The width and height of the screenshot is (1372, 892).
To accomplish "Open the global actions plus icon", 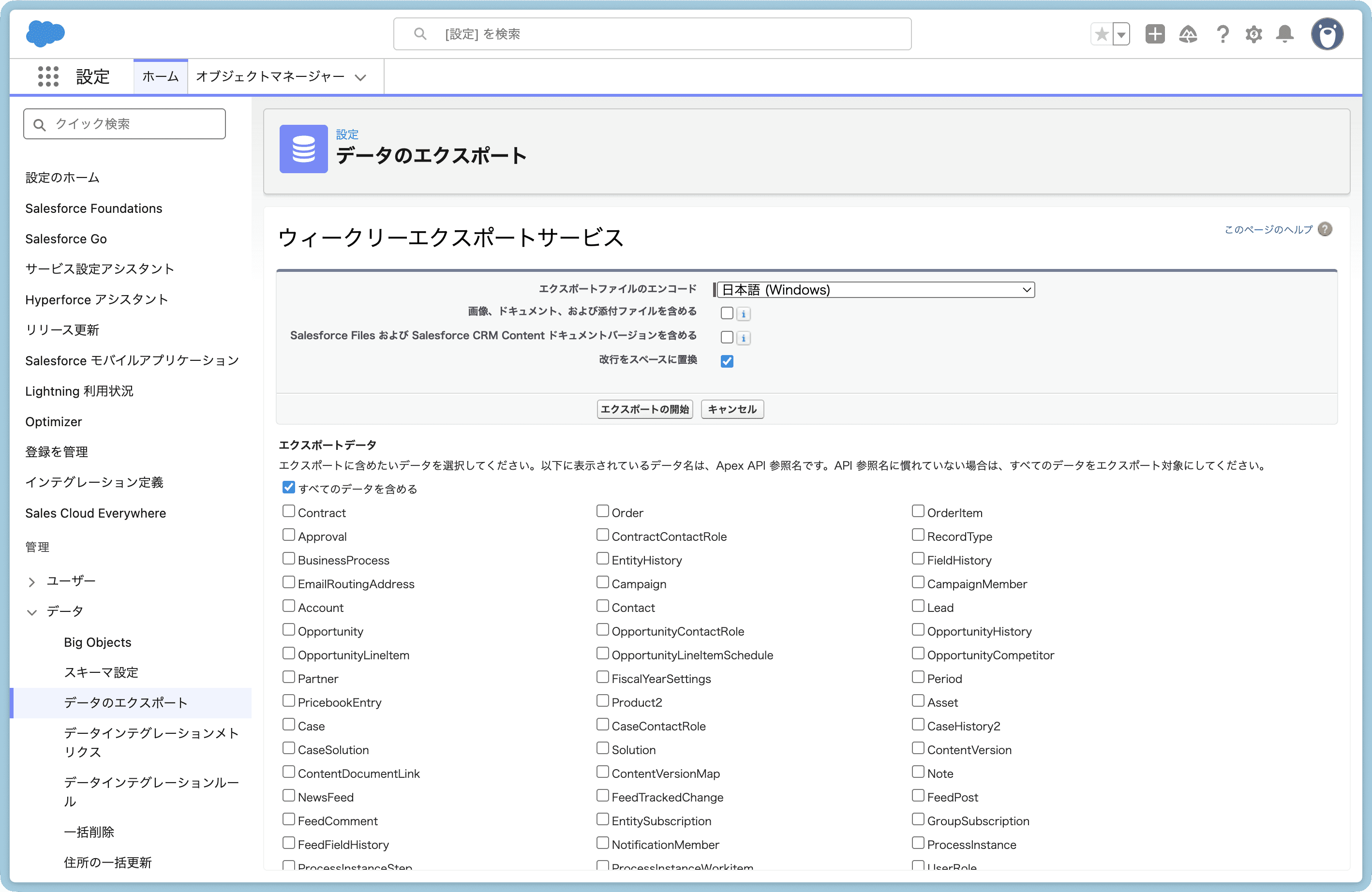I will pos(1155,34).
